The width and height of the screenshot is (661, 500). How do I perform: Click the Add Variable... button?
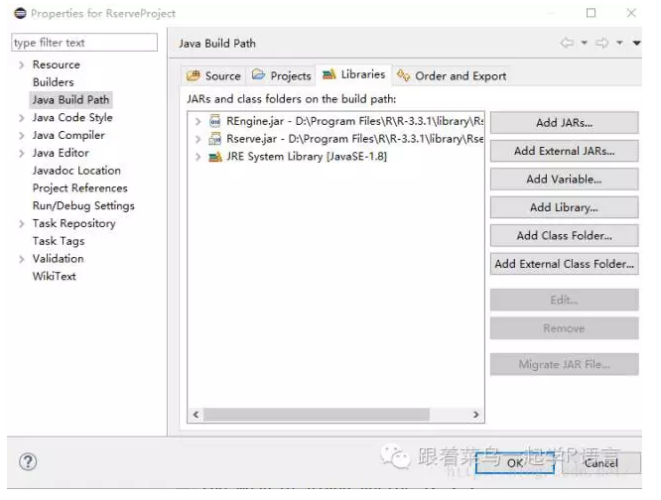click(x=564, y=179)
